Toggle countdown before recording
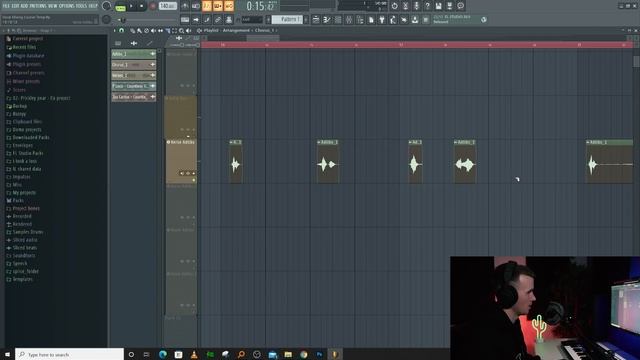This screenshot has height=360, width=640. point(207,6)
